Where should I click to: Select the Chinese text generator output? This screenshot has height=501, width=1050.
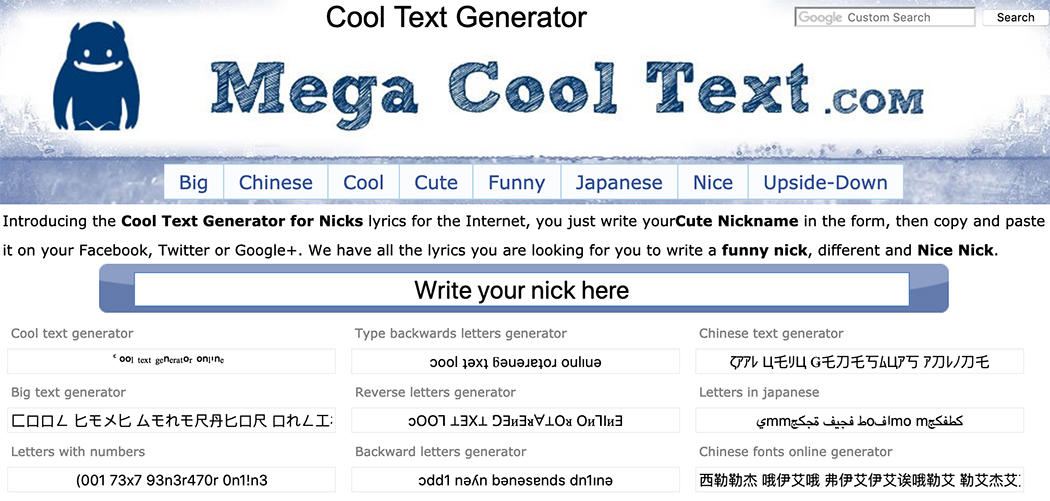tap(860, 361)
